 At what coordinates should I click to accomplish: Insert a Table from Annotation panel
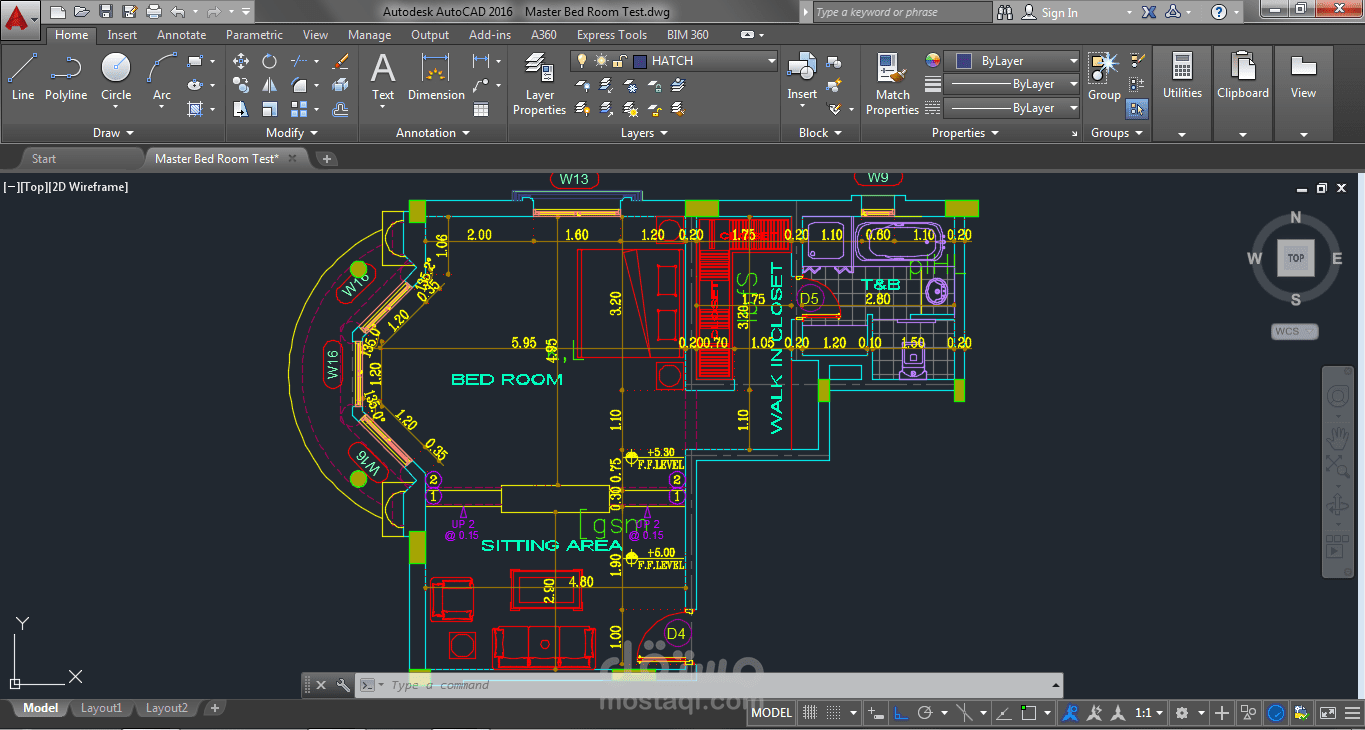click(x=481, y=109)
